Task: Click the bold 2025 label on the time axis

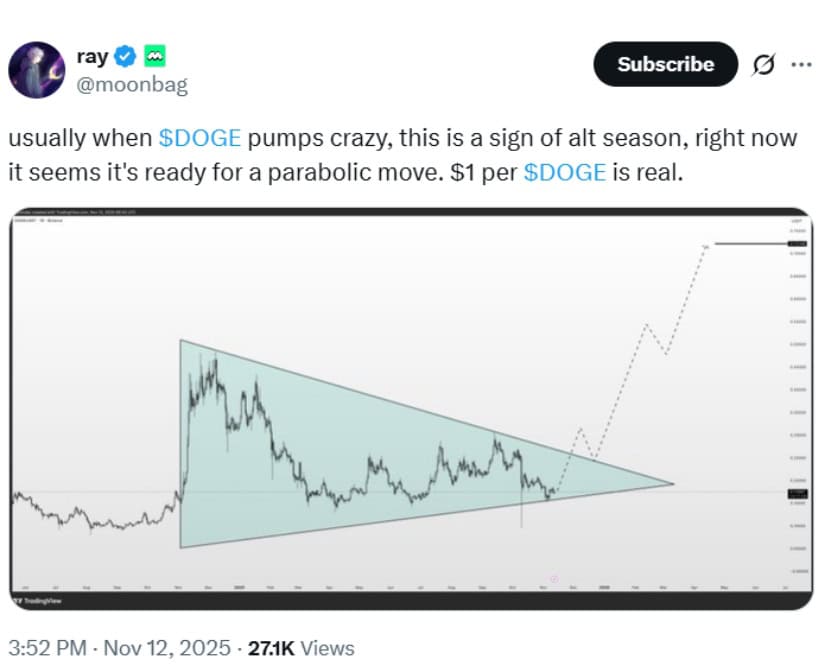Action: point(238,586)
